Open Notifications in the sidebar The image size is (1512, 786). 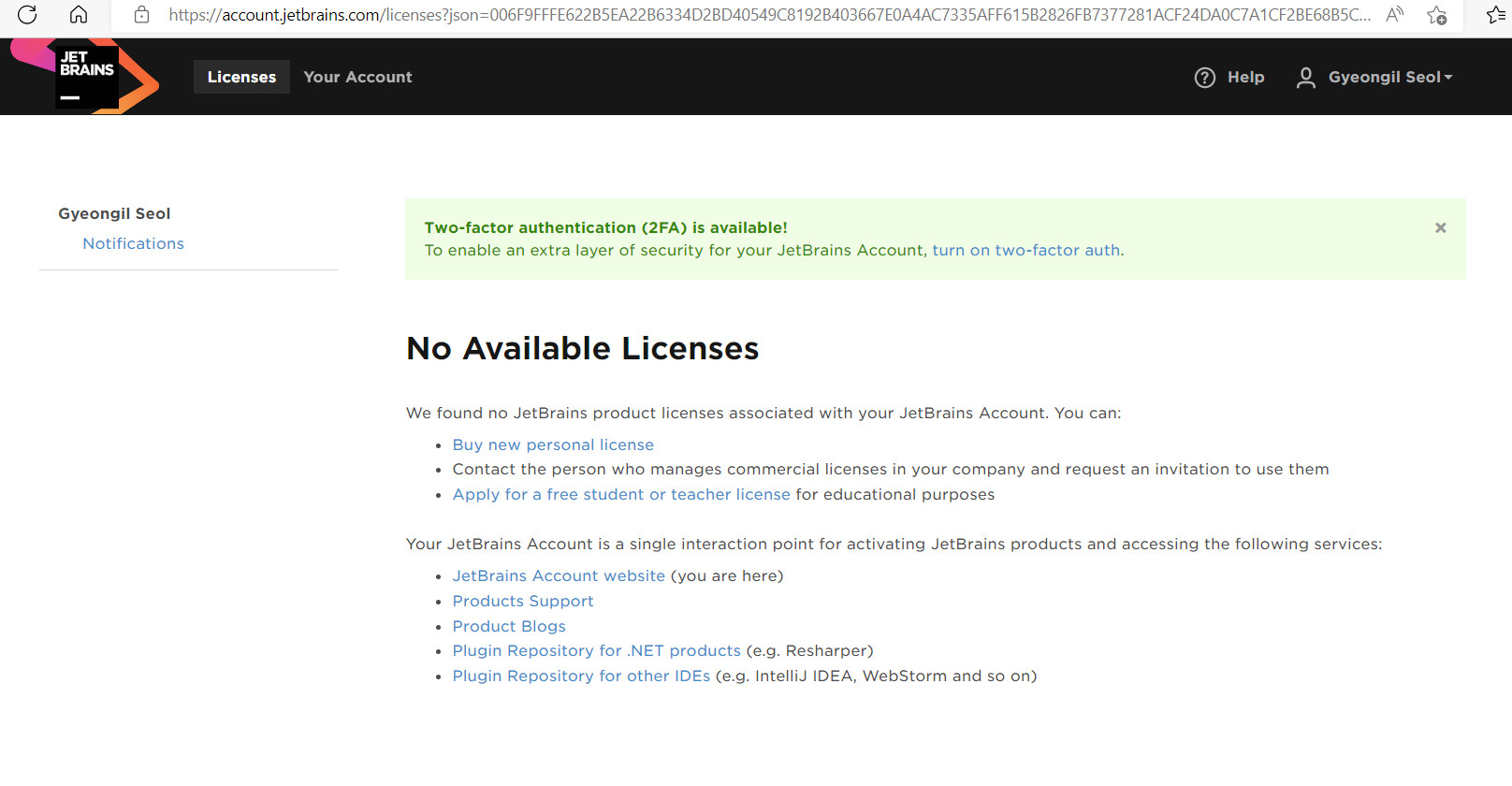(134, 243)
